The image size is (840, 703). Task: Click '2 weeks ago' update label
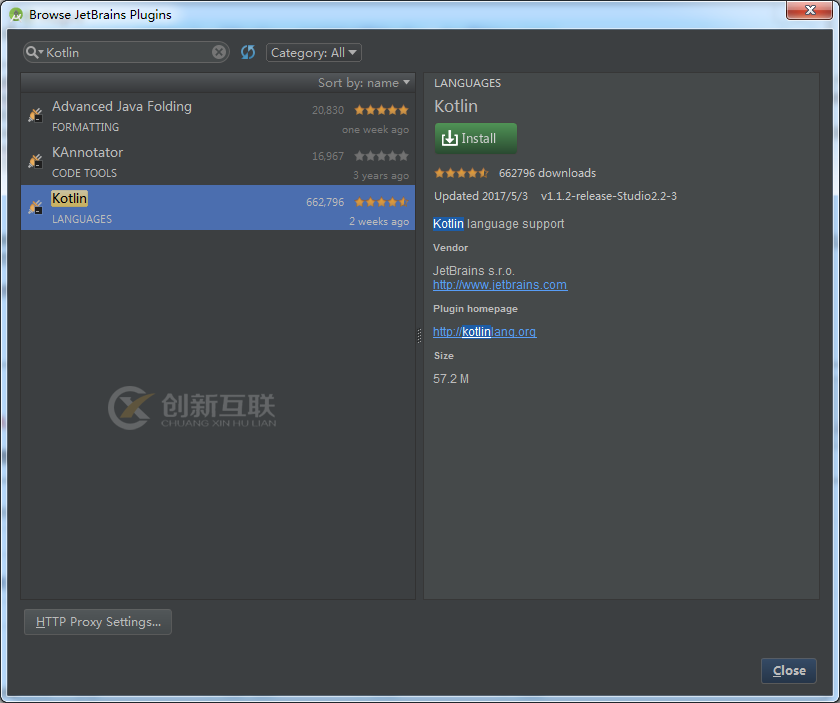(379, 221)
